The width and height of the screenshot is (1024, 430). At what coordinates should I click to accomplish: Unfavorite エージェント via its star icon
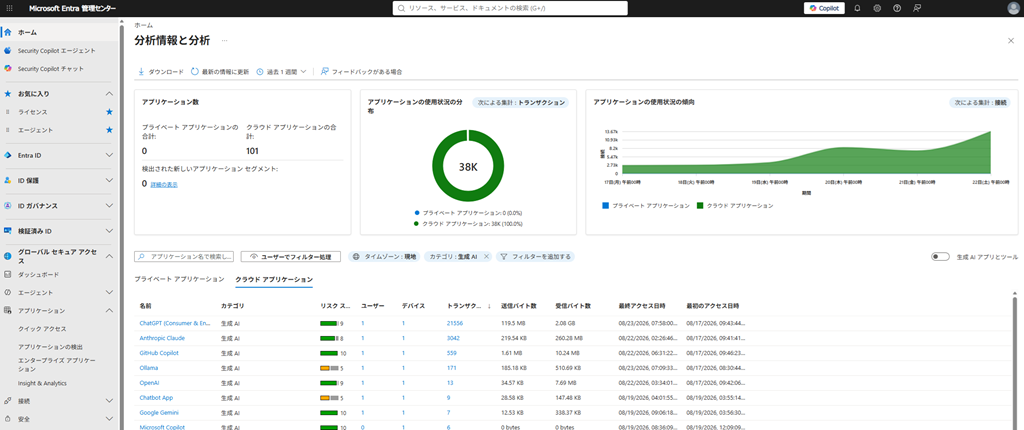pos(110,130)
